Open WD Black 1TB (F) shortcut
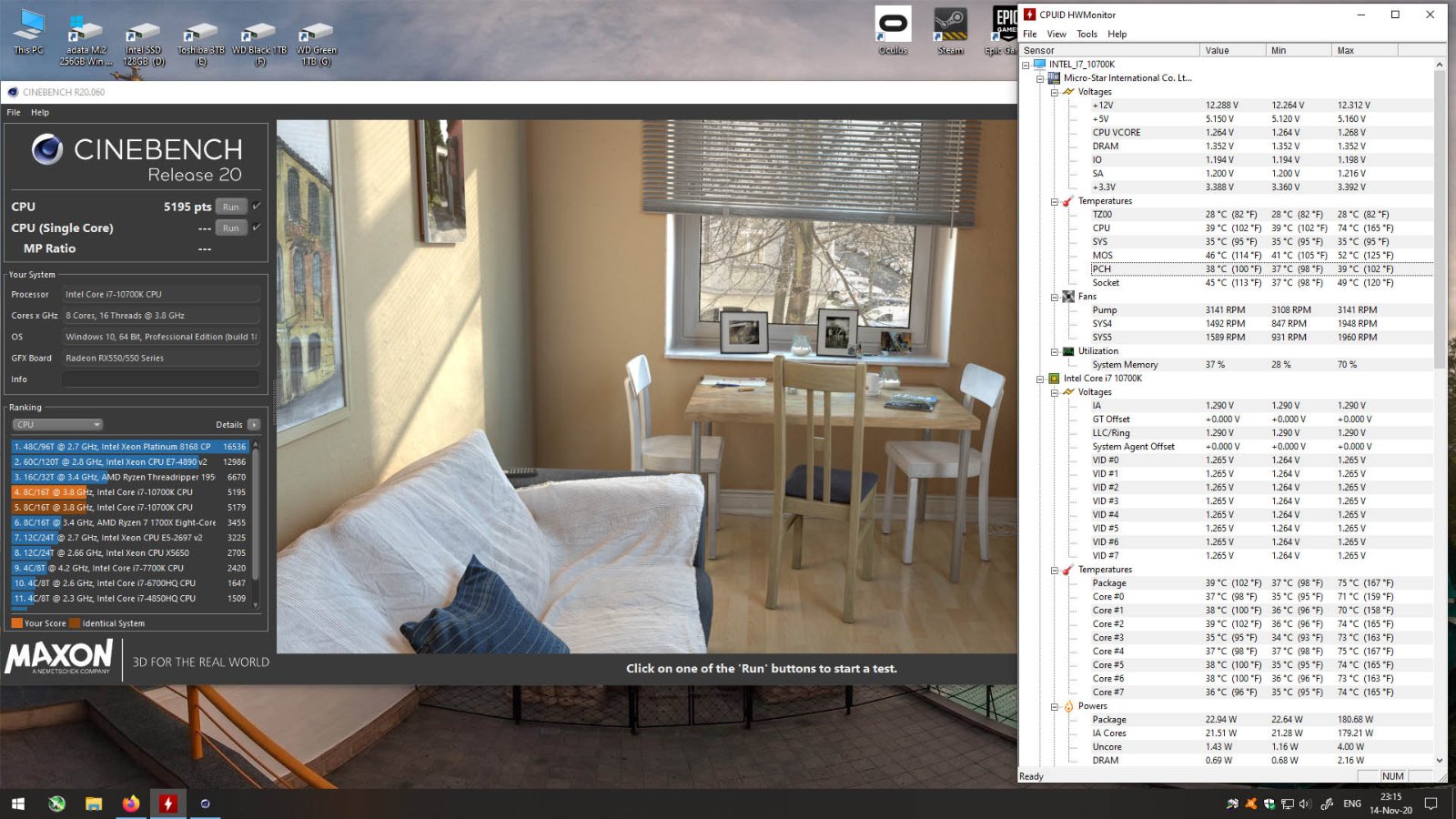Image resolution: width=1456 pixels, height=819 pixels. 259,43
